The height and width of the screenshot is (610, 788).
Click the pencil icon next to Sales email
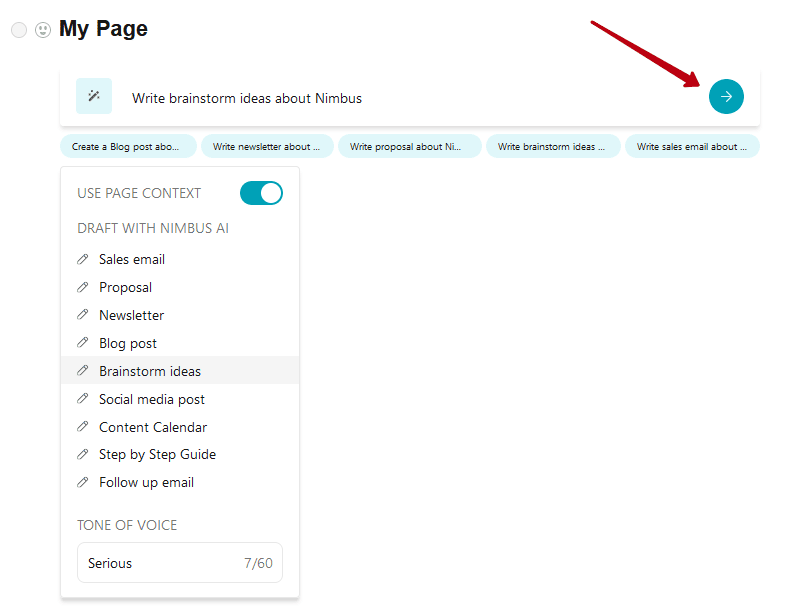click(x=82, y=259)
